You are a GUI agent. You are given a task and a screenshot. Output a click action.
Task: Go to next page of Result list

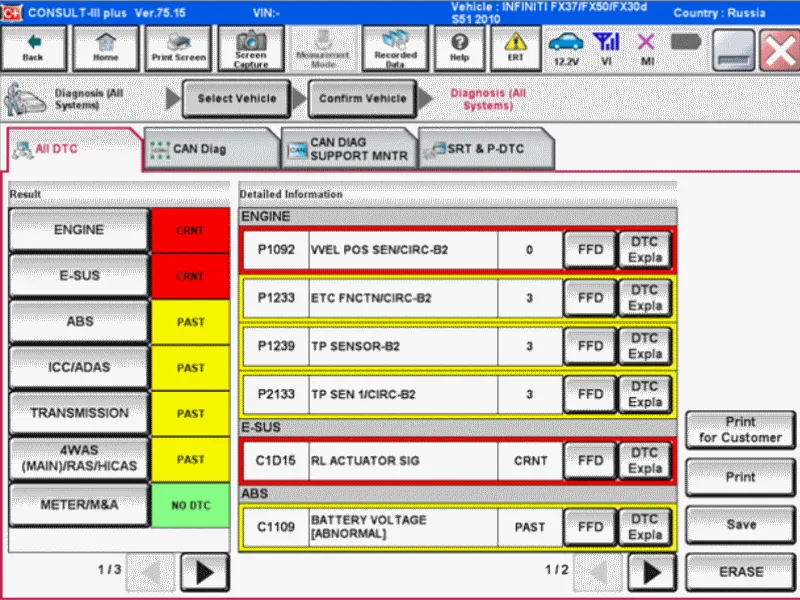205,572
